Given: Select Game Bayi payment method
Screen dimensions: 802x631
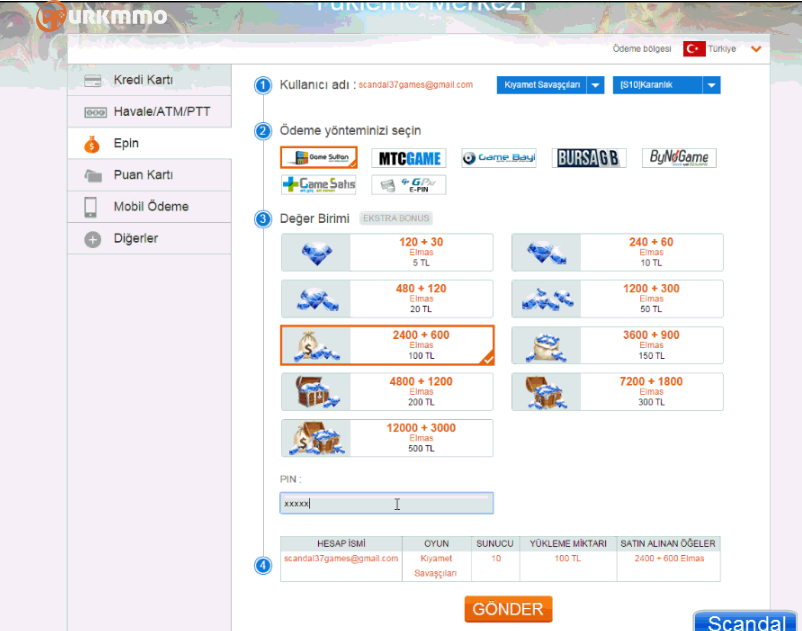Looking at the screenshot, I should pos(499,158).
